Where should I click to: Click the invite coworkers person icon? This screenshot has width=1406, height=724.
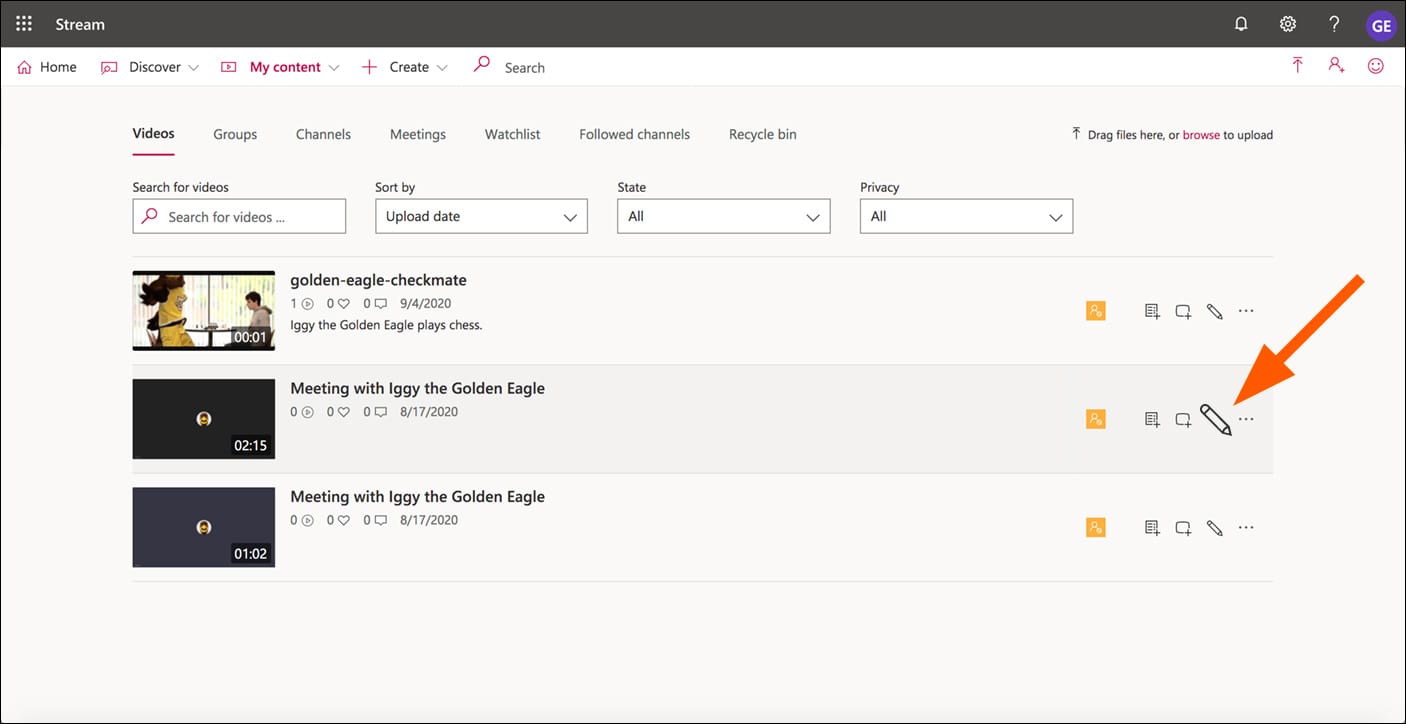tap(1336, 66)
